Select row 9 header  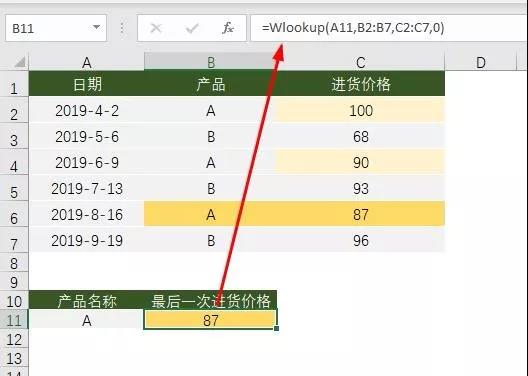14,282
